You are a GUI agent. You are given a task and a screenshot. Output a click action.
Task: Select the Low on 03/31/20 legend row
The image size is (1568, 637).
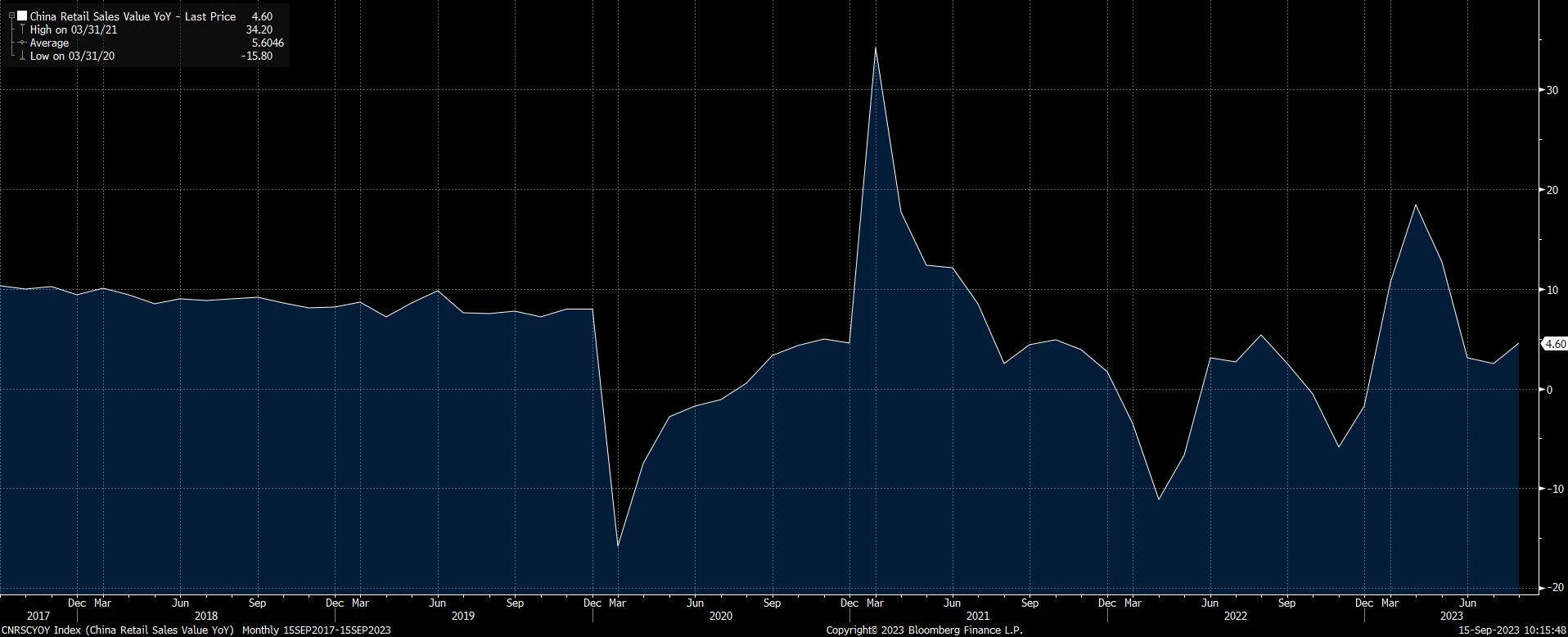73,56
